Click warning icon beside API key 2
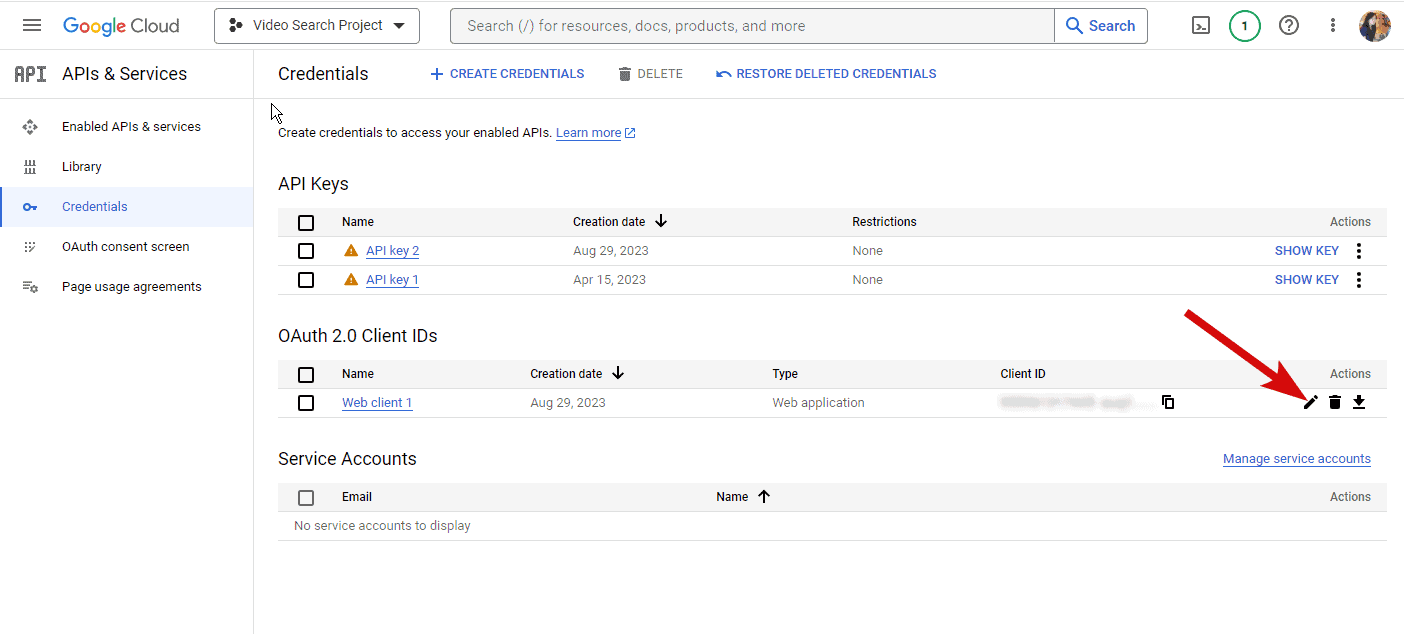Image resolution: width=1404 pixels, height=634 pixels. (x=351, y=251)
